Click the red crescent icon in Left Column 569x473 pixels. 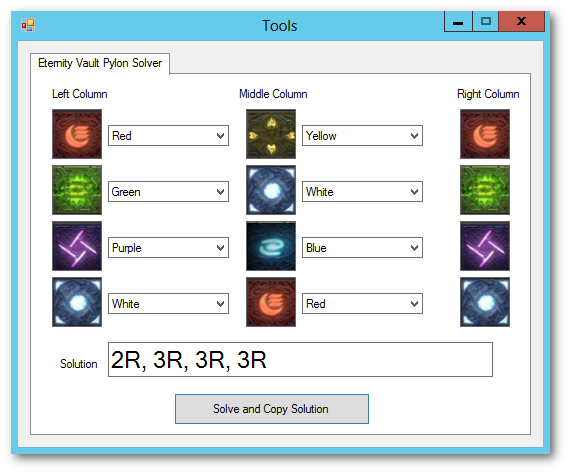pos(77,134)
